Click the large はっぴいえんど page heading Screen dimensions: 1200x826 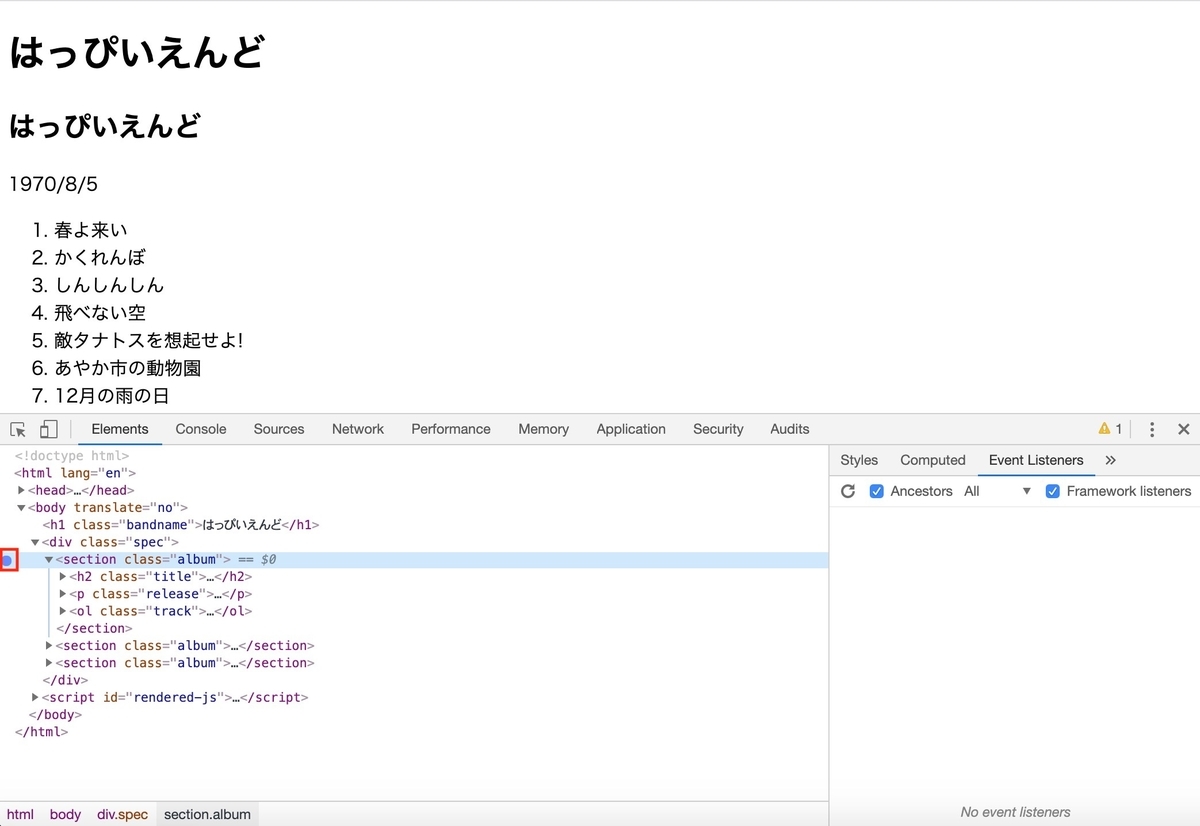click(136, 53)
